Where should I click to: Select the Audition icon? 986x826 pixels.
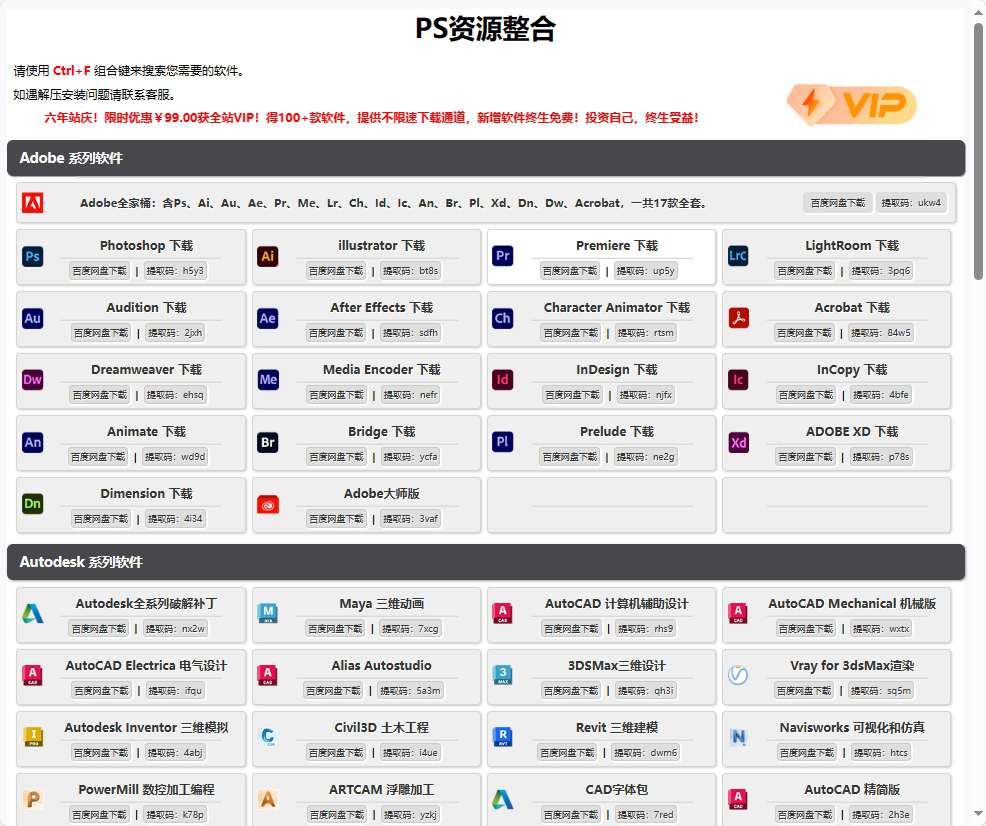33,318
